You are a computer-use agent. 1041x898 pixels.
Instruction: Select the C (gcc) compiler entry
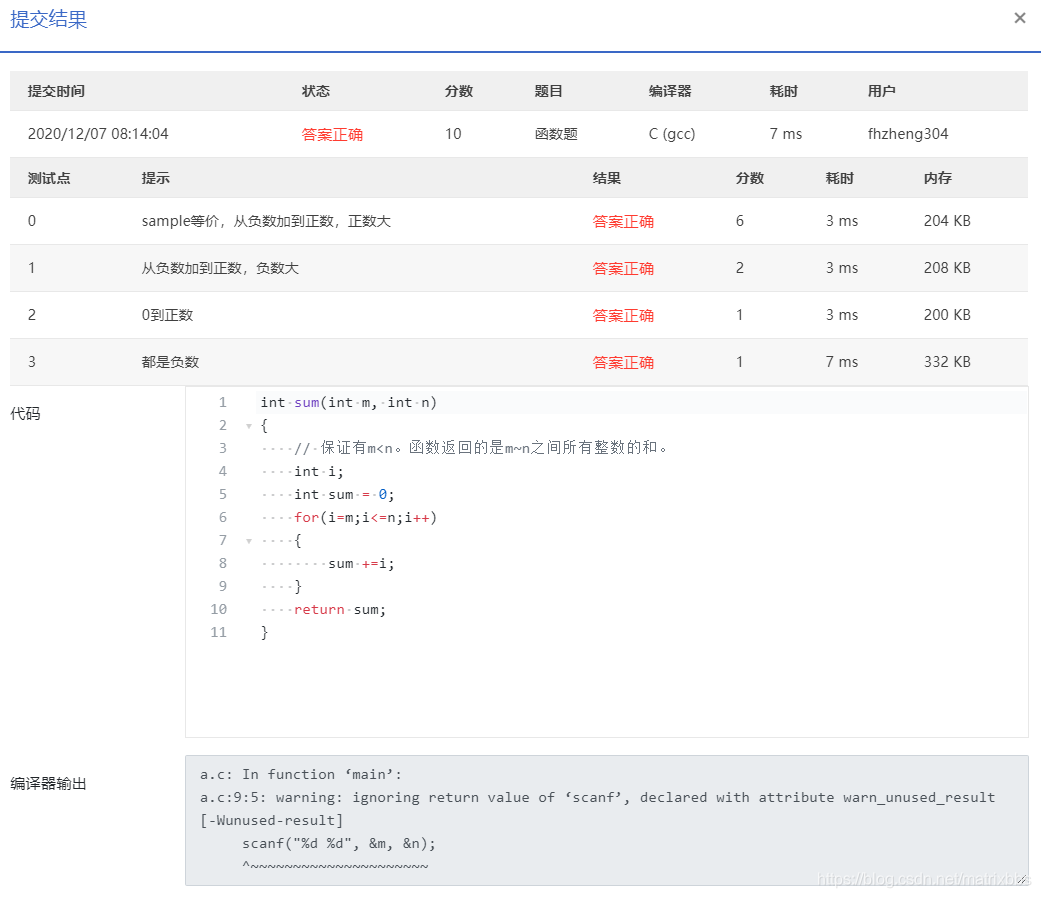671,133
